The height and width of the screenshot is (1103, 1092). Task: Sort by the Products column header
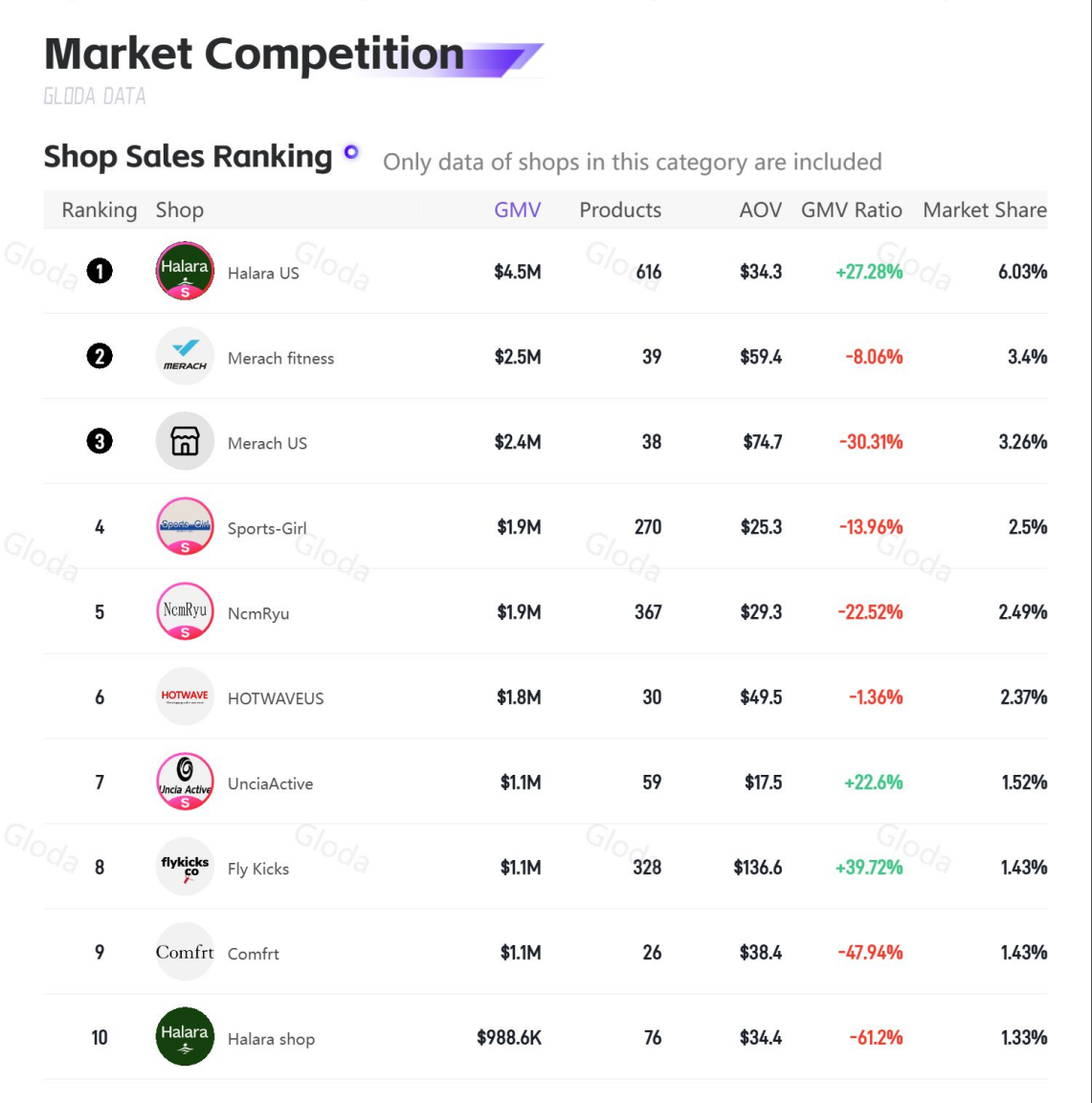point(620,210)
